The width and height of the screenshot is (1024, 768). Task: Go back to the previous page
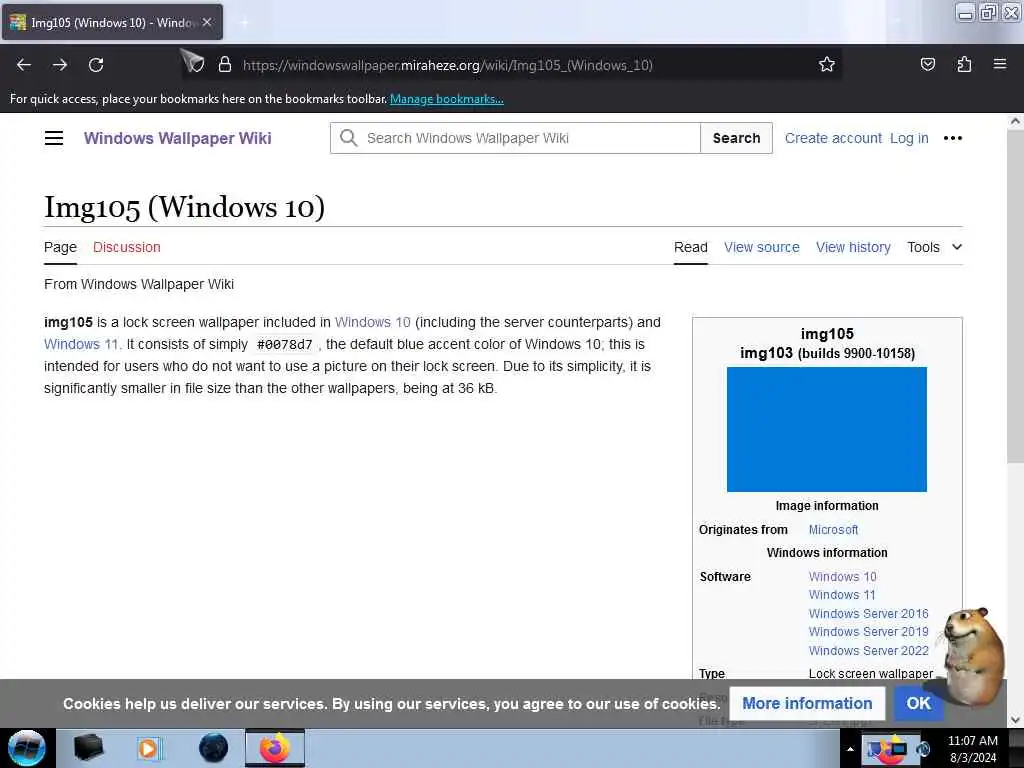click(24, 65)
